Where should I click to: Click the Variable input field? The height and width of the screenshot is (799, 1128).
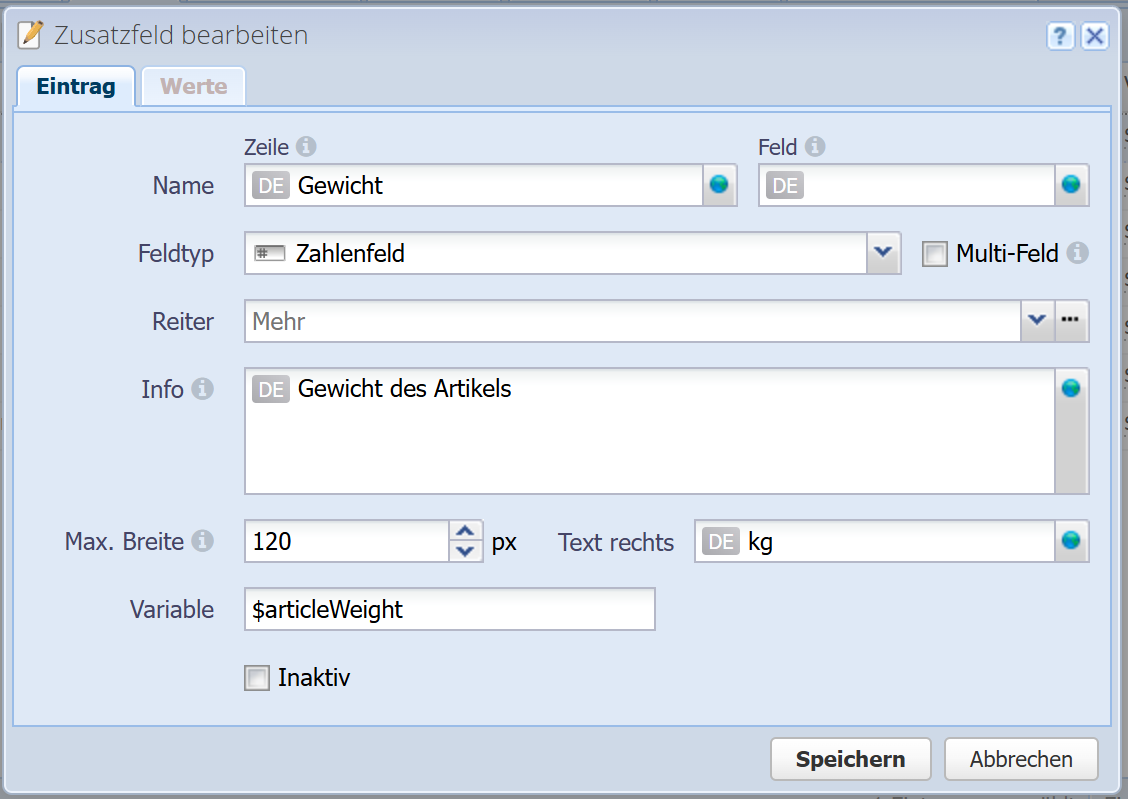click(x=449, y=609)
